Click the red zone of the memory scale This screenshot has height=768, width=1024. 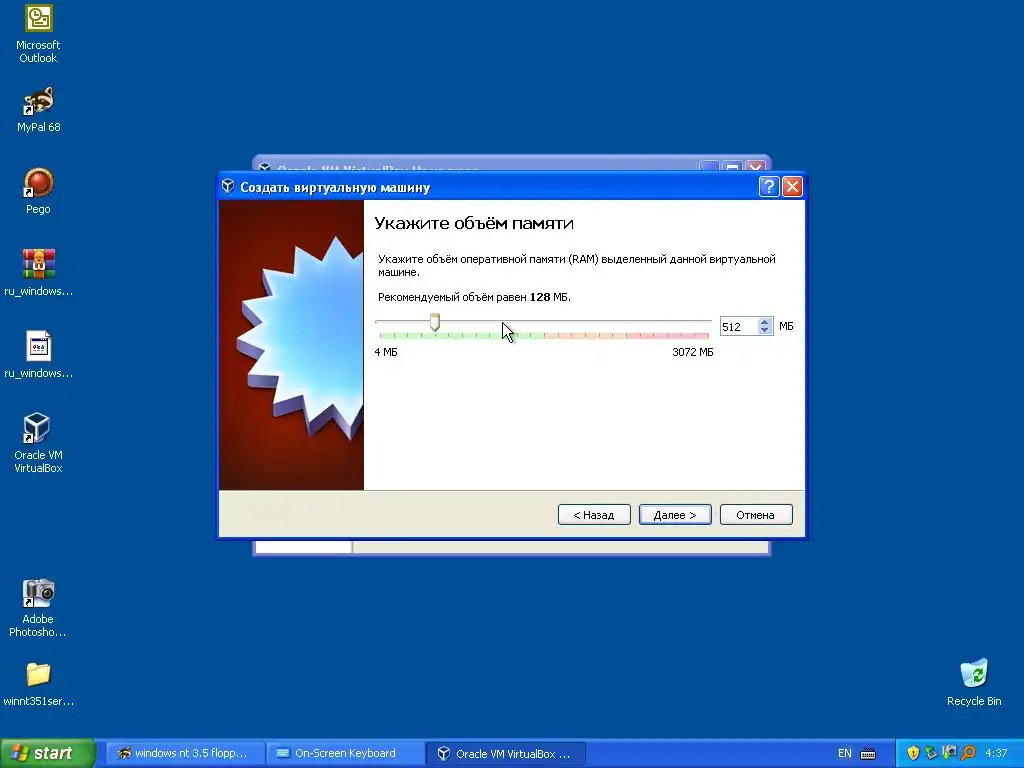coord(667,336)
